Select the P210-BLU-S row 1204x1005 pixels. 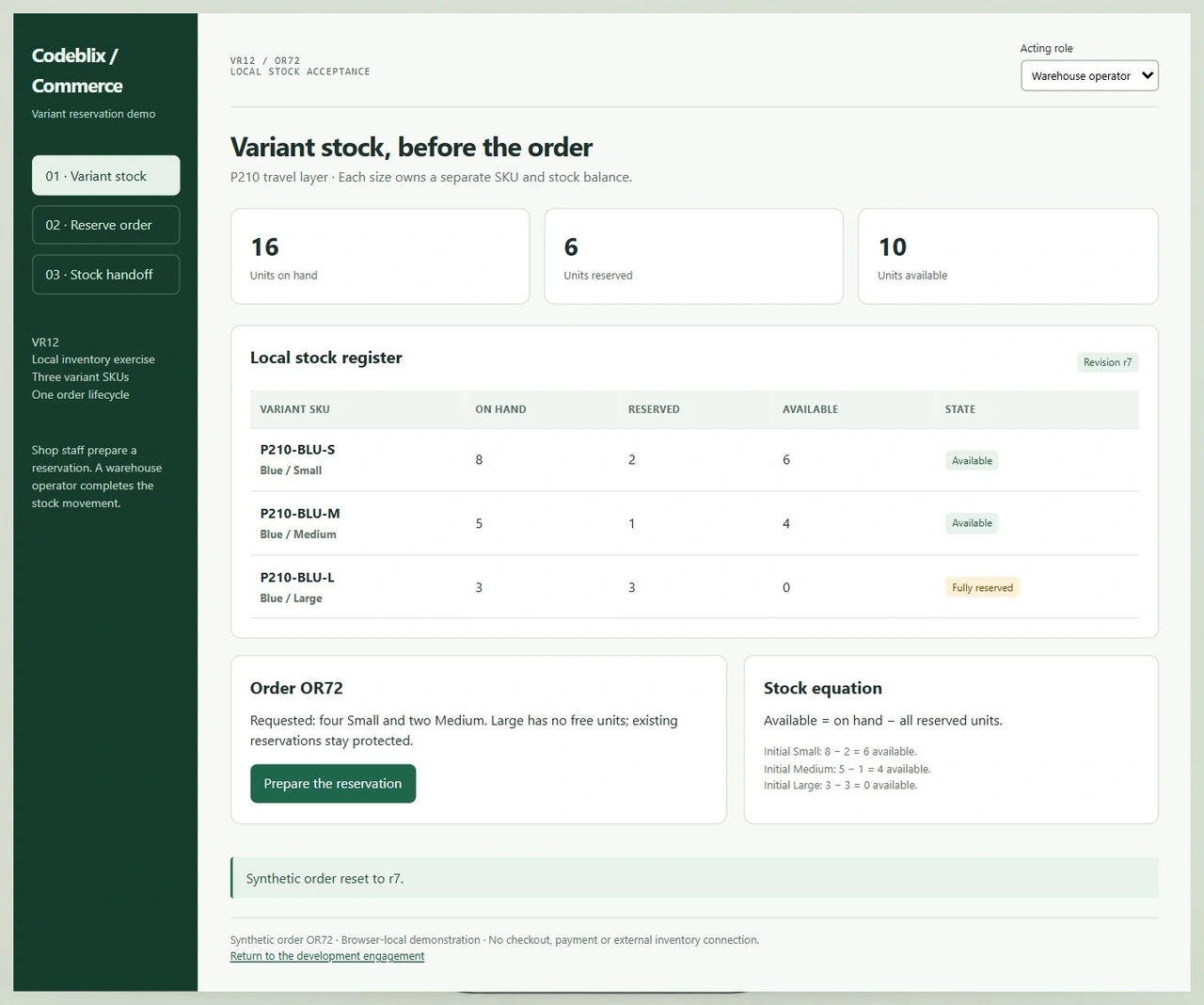point(694,460)
